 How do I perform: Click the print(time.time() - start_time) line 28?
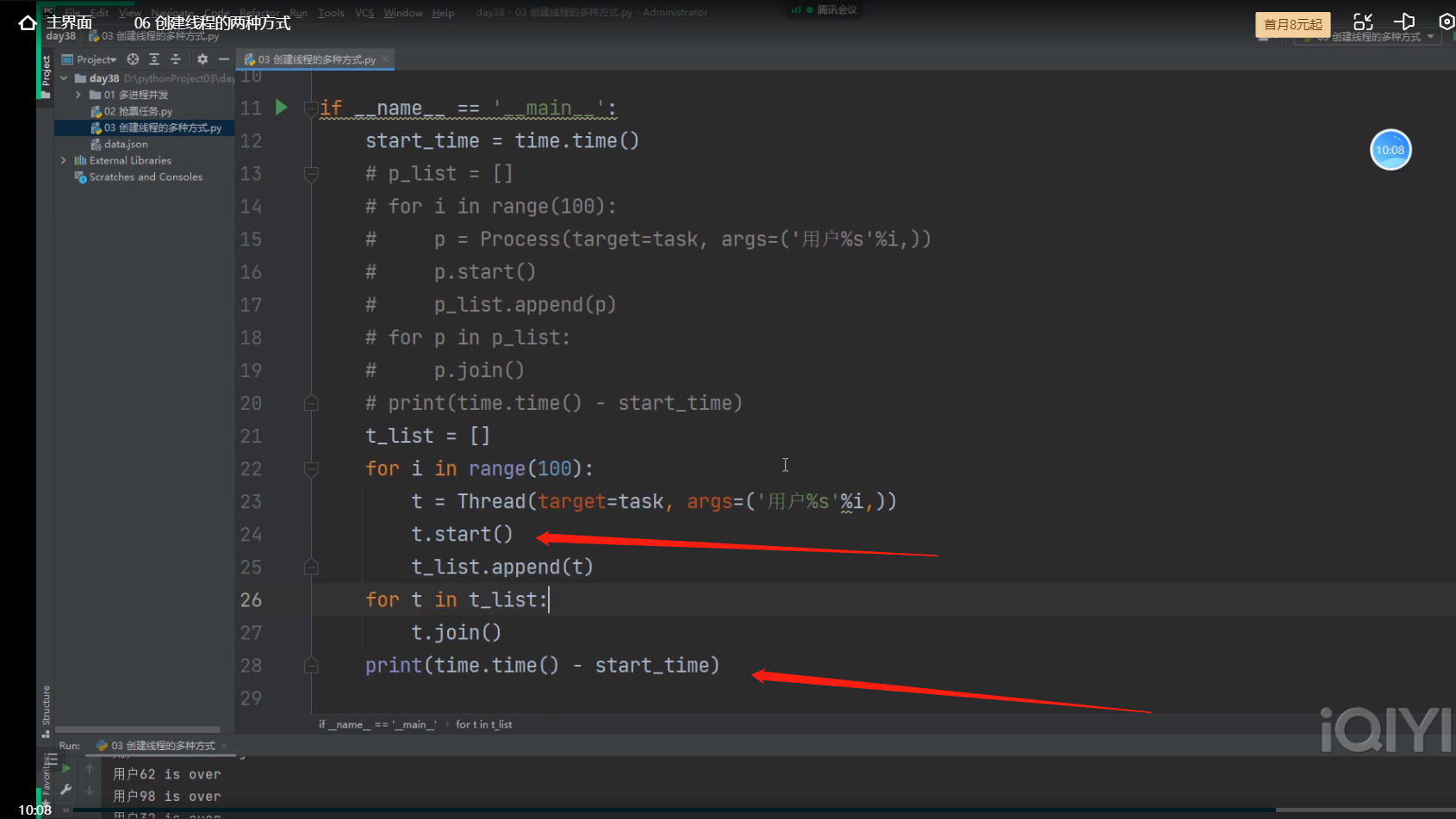tap(542, 665)
